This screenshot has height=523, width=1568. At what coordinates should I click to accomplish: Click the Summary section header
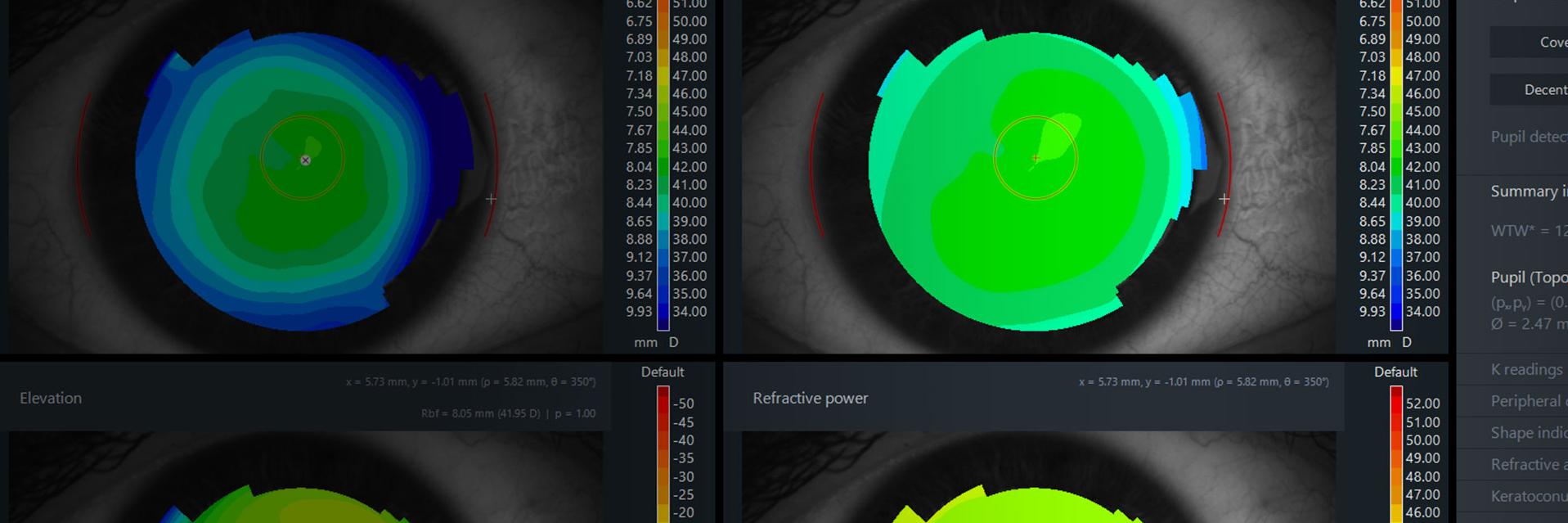point(1528,191)
